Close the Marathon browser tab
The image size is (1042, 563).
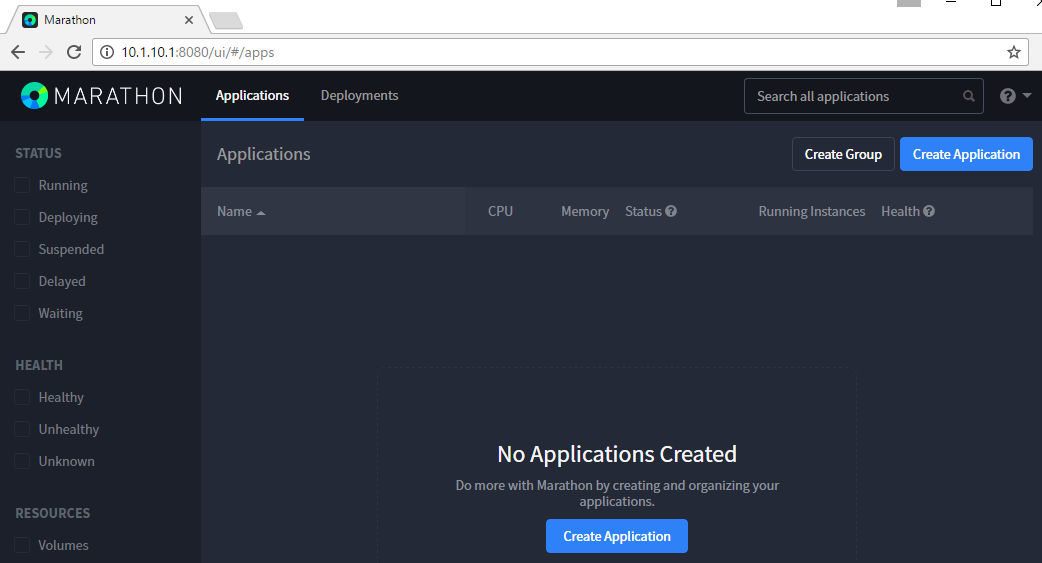coord(189,20)
